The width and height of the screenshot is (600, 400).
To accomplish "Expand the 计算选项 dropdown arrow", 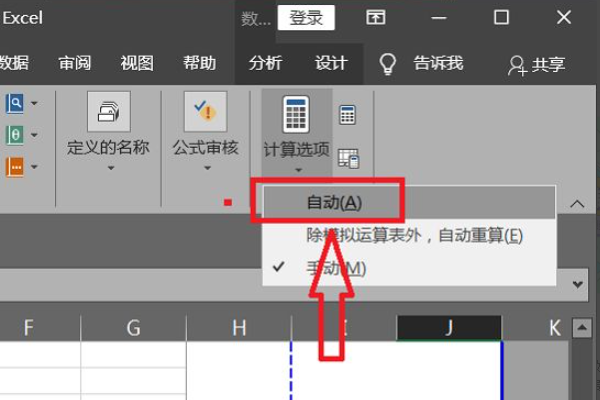I will [x=298, y=170].
